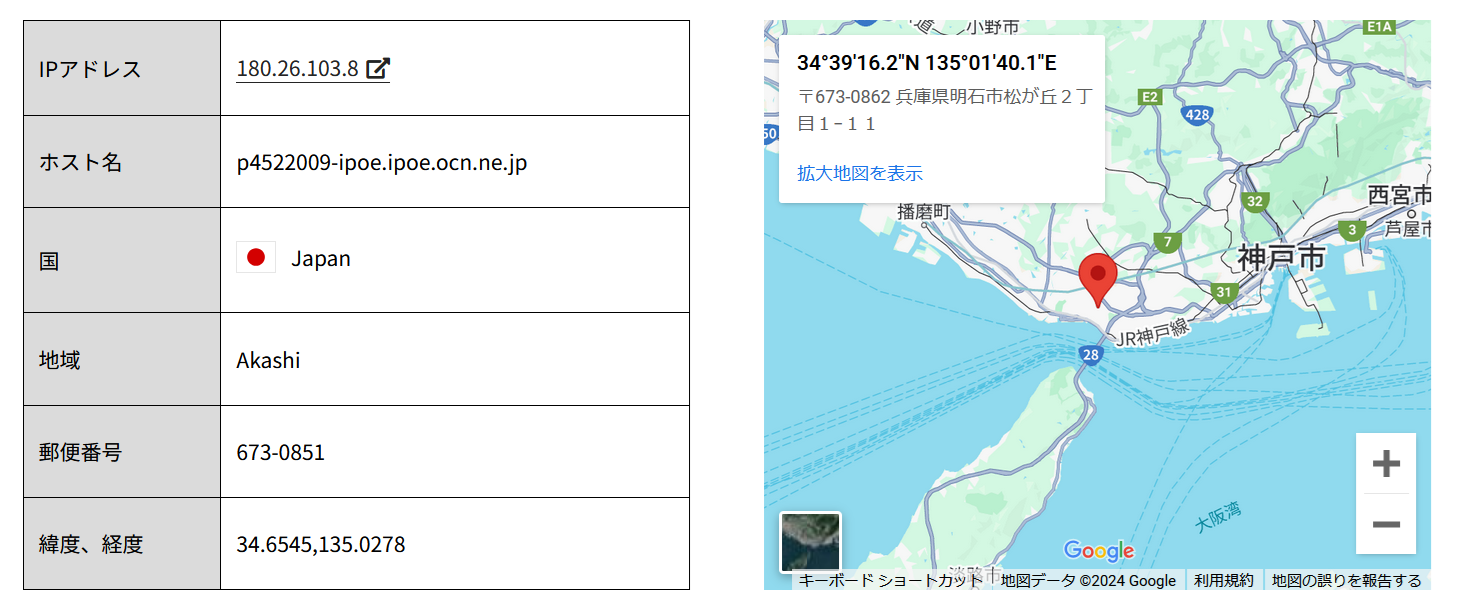Screen dimensions: 1458x601
Task: Click the IPアドレス header cell
Action: tap(122, 68)
